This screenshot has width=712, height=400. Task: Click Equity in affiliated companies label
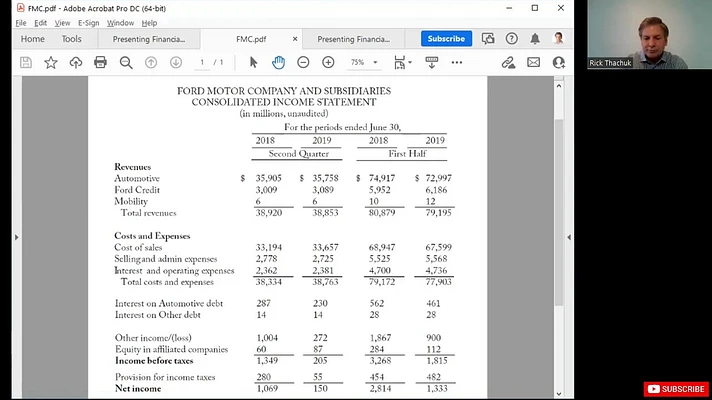(x=171, y=350)
